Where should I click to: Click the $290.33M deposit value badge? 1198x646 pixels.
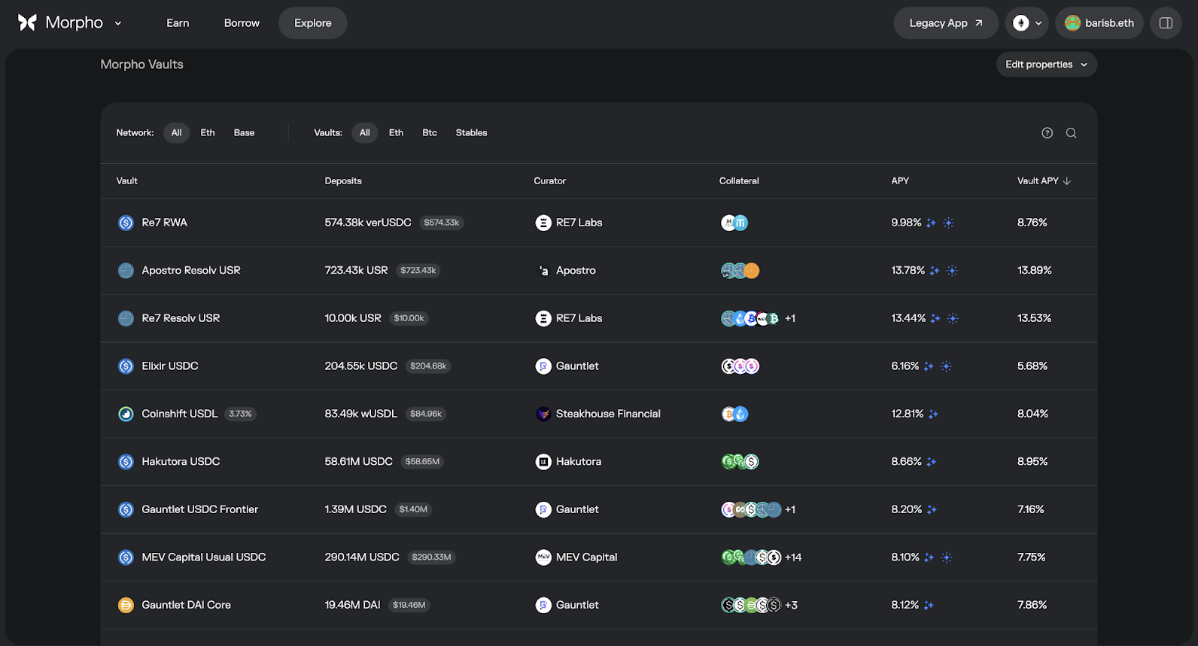coord(432,557)
